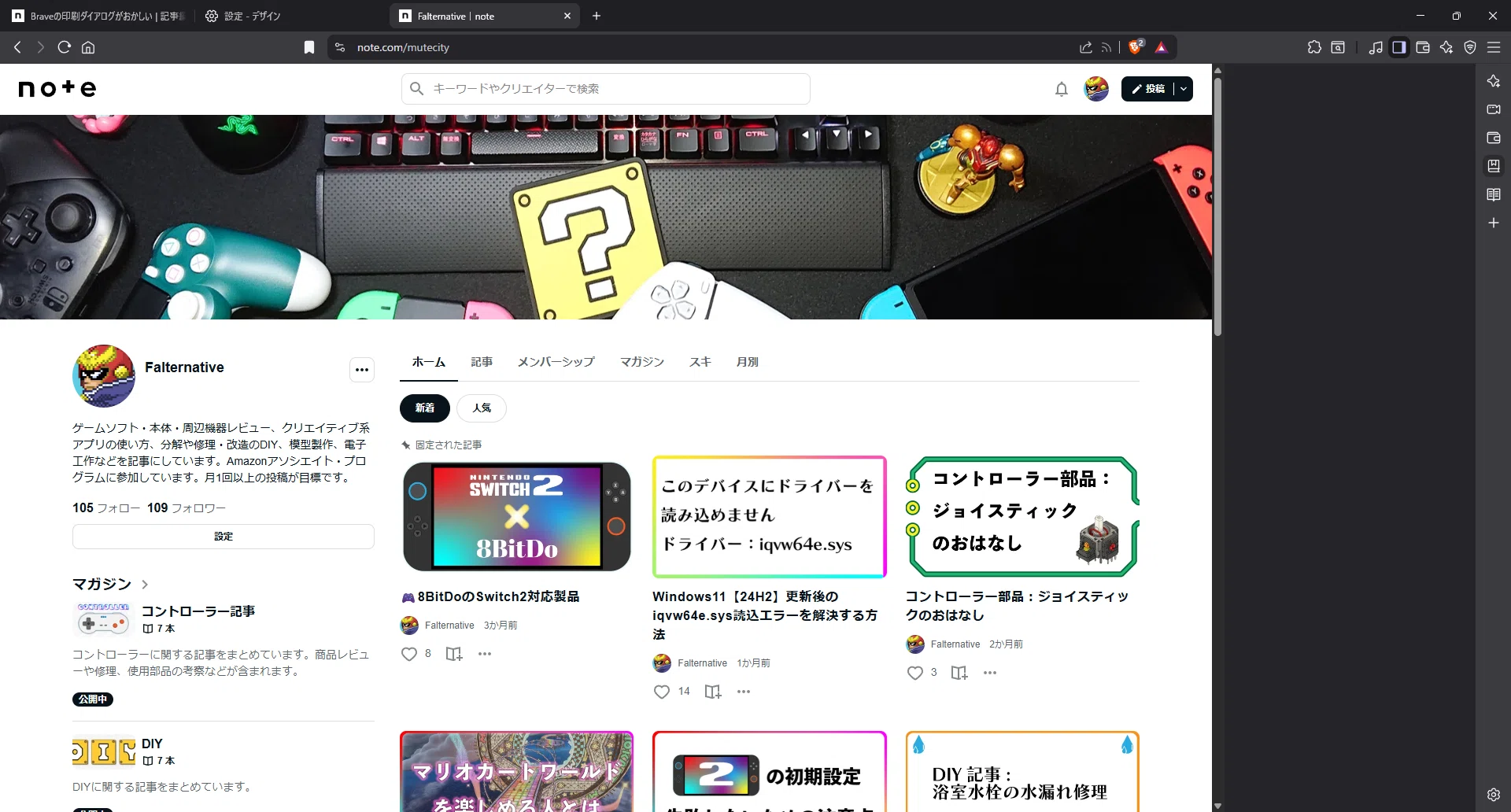Like the Windows11 iqvw64e.sys article
1511x812 pixels.
coord(662,692)
